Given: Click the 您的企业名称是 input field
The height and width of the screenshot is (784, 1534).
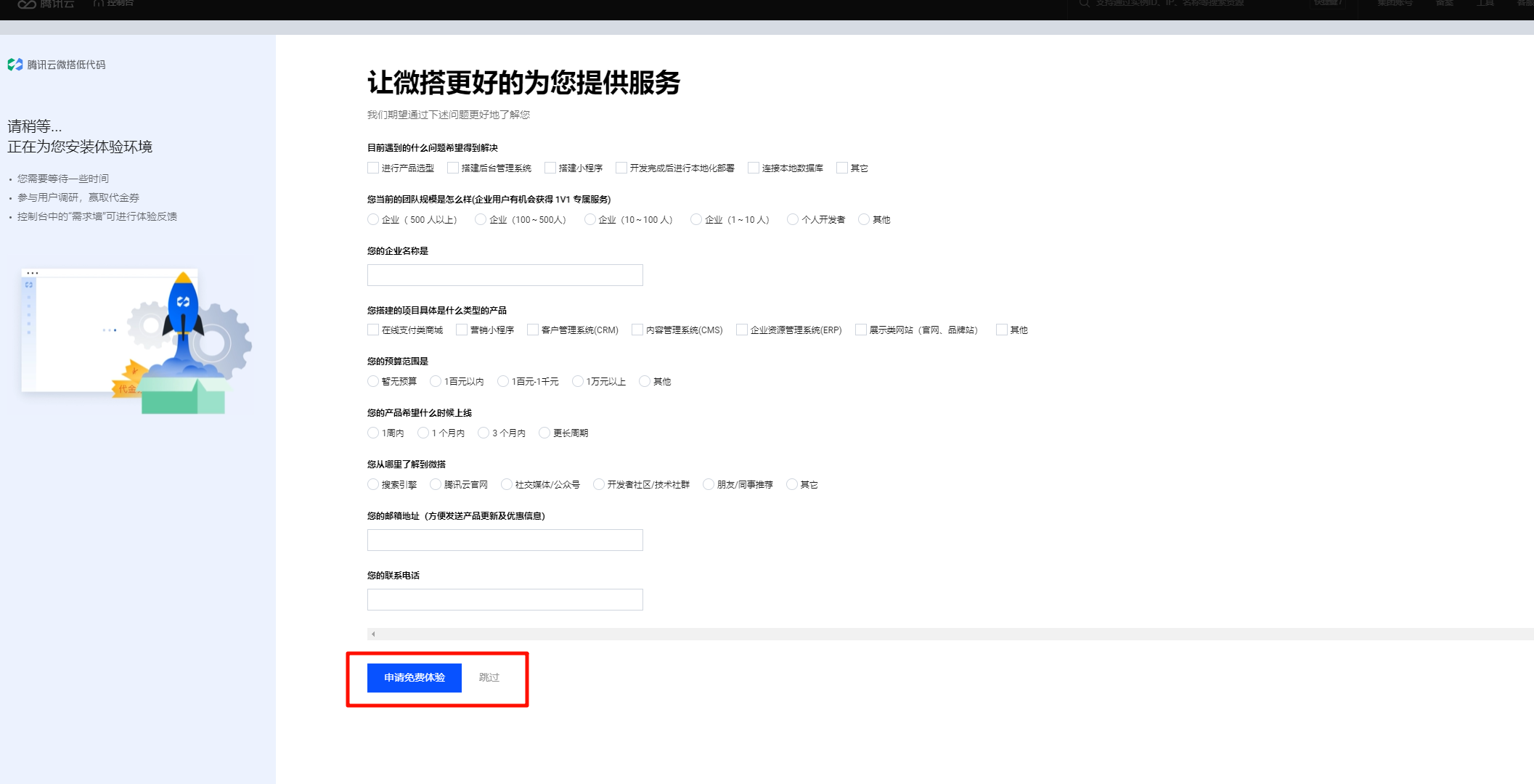Looking at the screenshot, I should [505, 275].
